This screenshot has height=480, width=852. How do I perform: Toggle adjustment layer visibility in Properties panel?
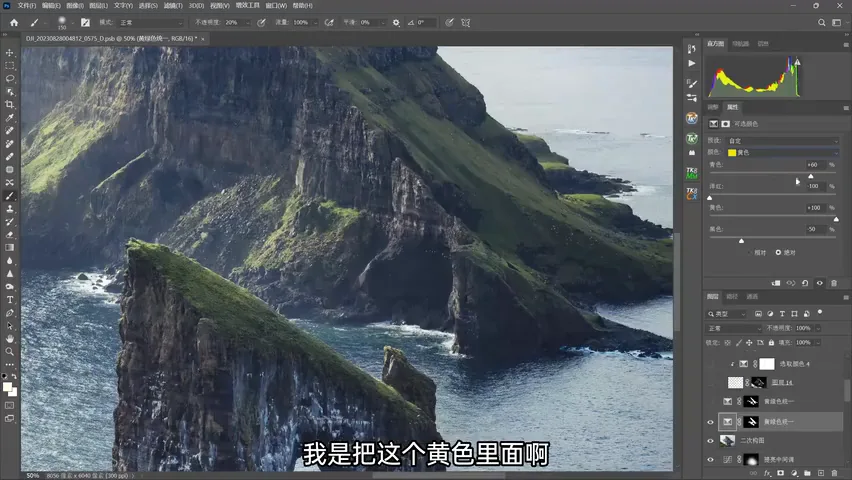click(819, 283)
